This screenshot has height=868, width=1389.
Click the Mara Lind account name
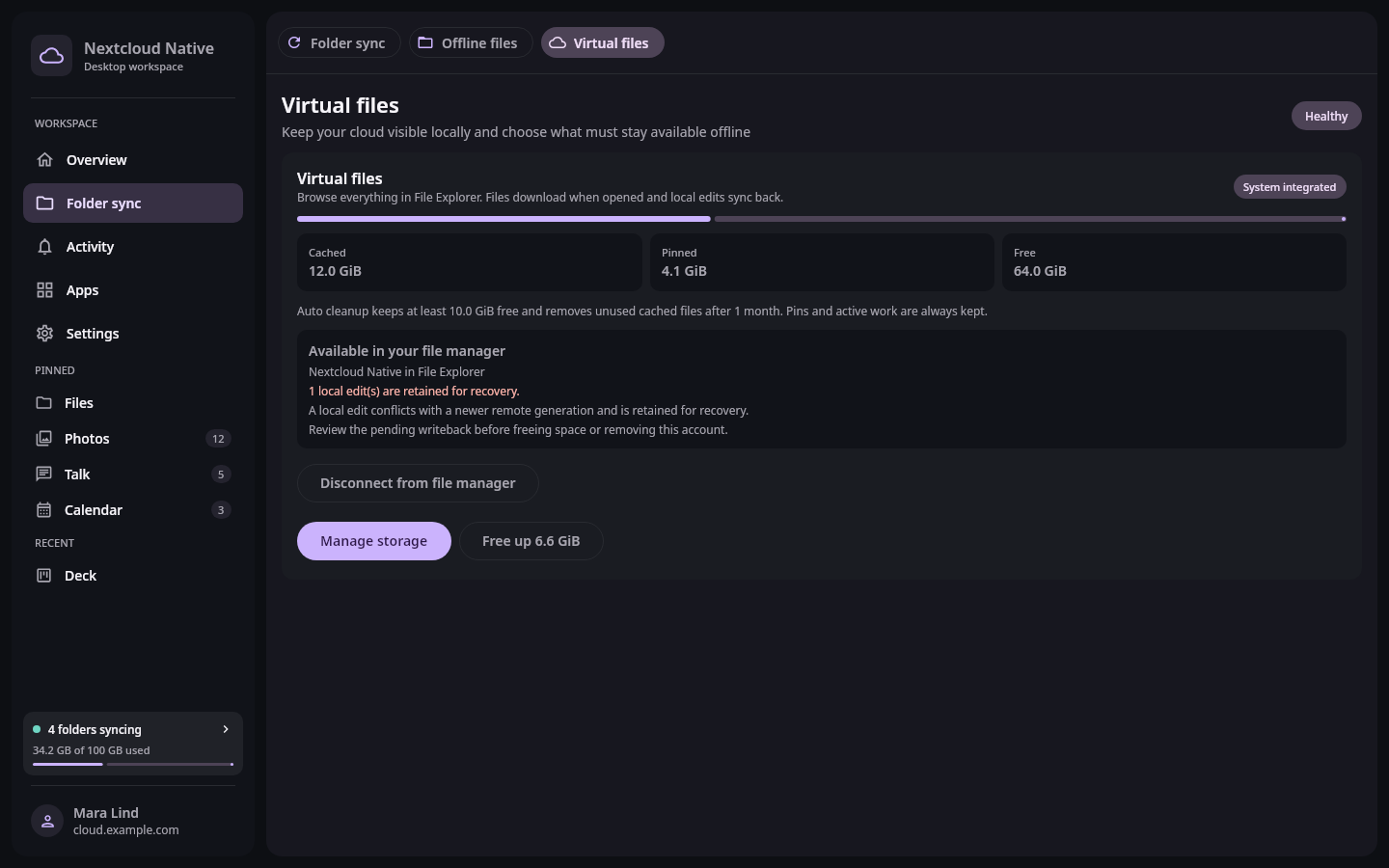106,813
